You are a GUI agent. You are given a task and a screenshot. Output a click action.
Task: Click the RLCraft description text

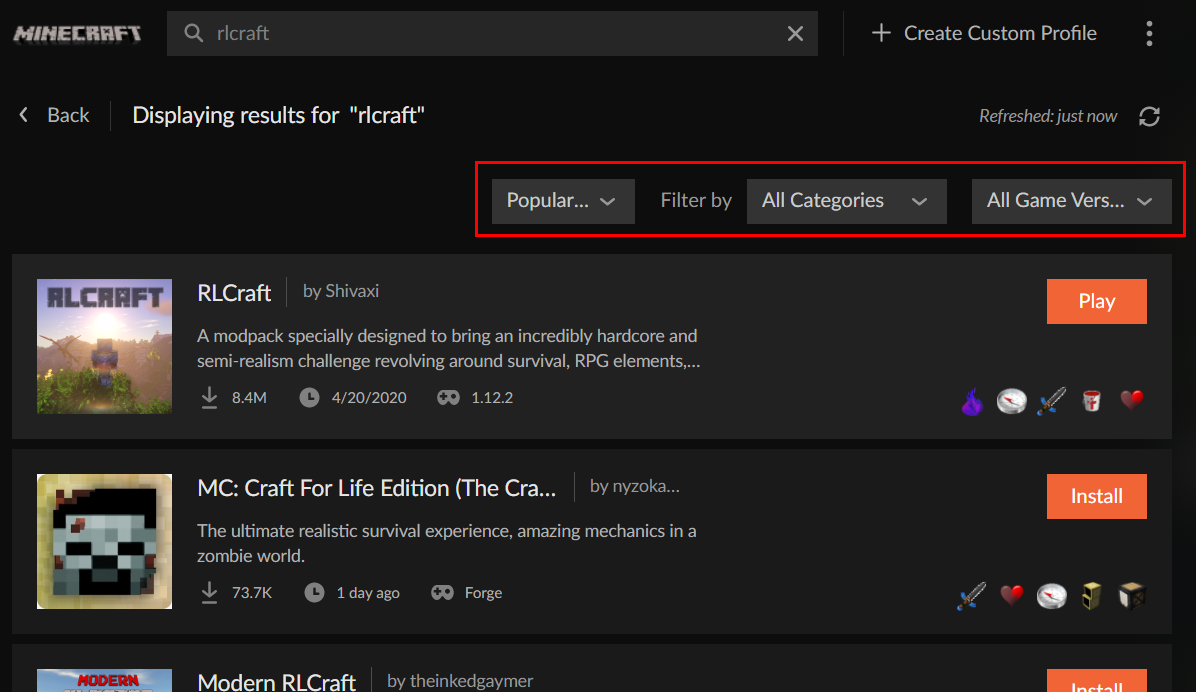(x=448, y=349)
